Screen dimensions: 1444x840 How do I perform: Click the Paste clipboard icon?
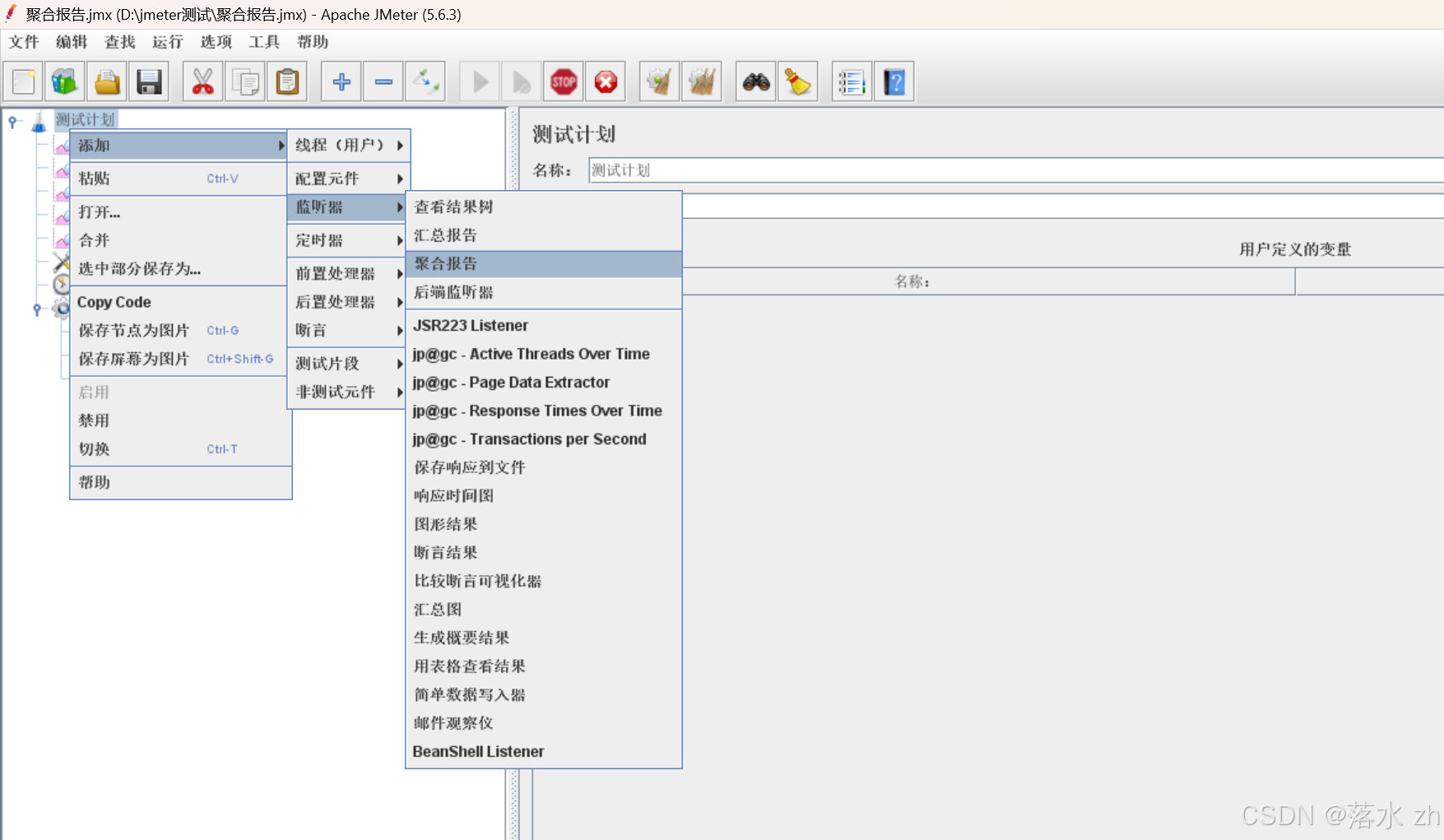coord(287,81)
